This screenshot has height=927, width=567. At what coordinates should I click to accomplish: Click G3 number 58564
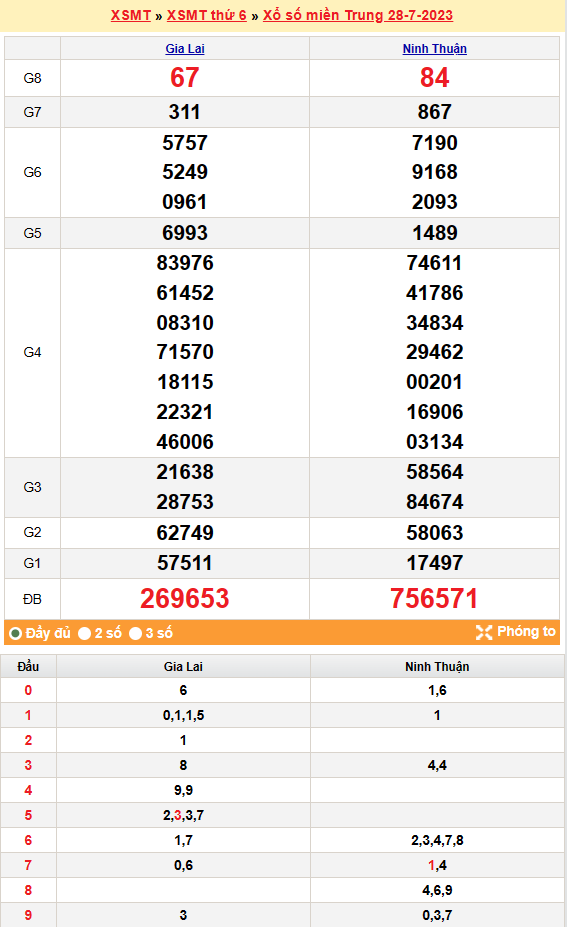(x=435, y=472)
